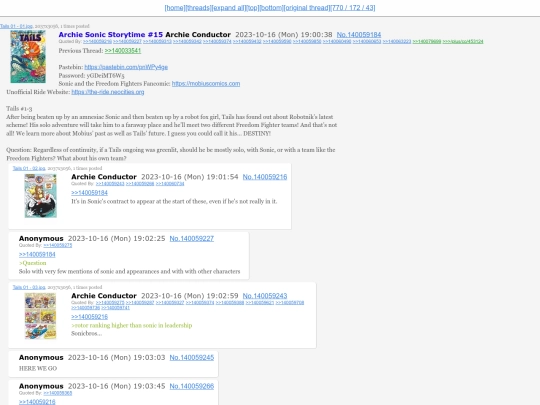This screenshot has height=405, width=540.
Task: Open the pastebin.com URL
Action: tap(126, 67)
